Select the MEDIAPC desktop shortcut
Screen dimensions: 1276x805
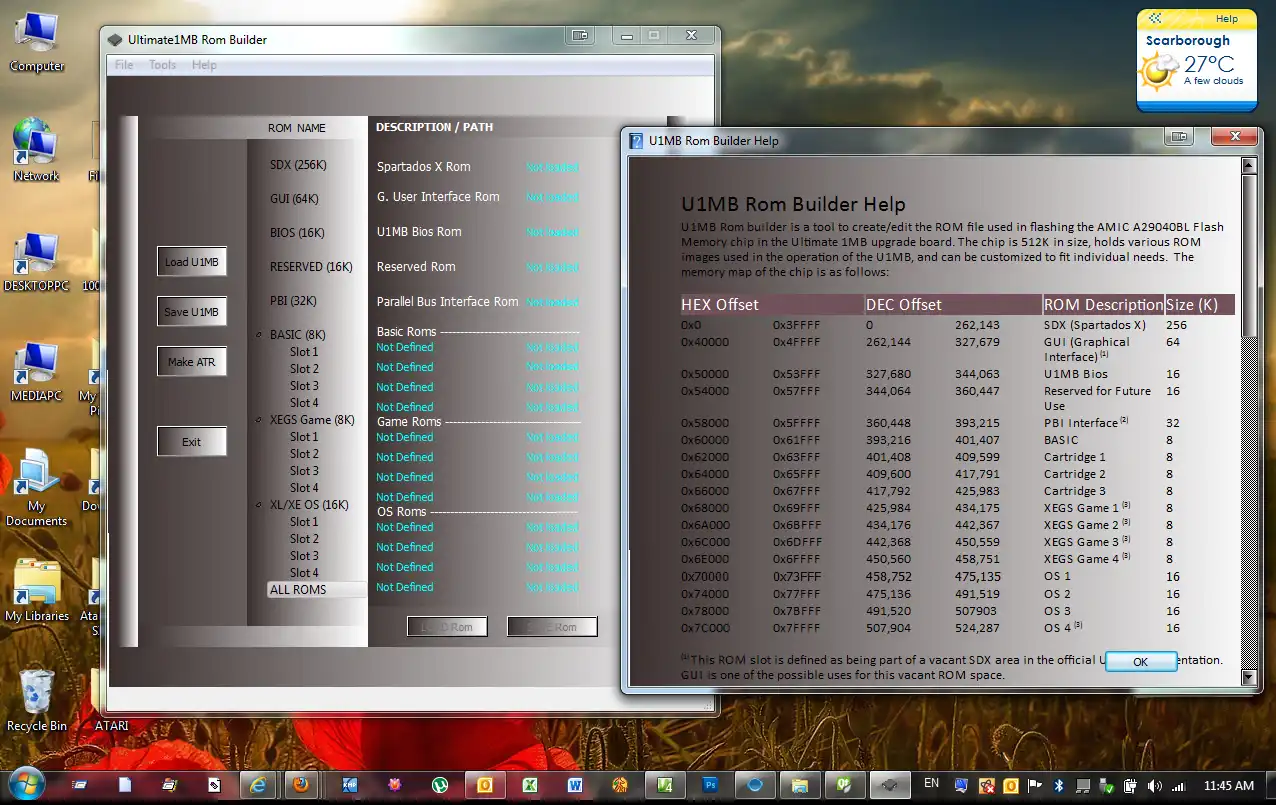point(37,372)
